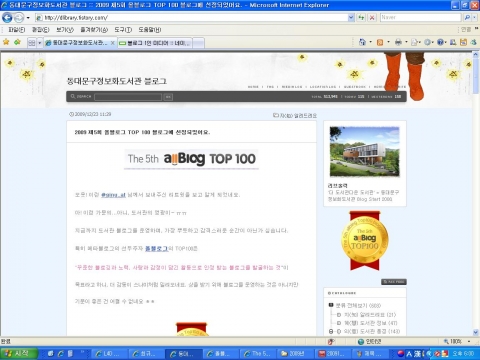This screenshot has height=360, width=480.
Task: Open the RSS feeds dropdown arrow
Action: point(388,42)
